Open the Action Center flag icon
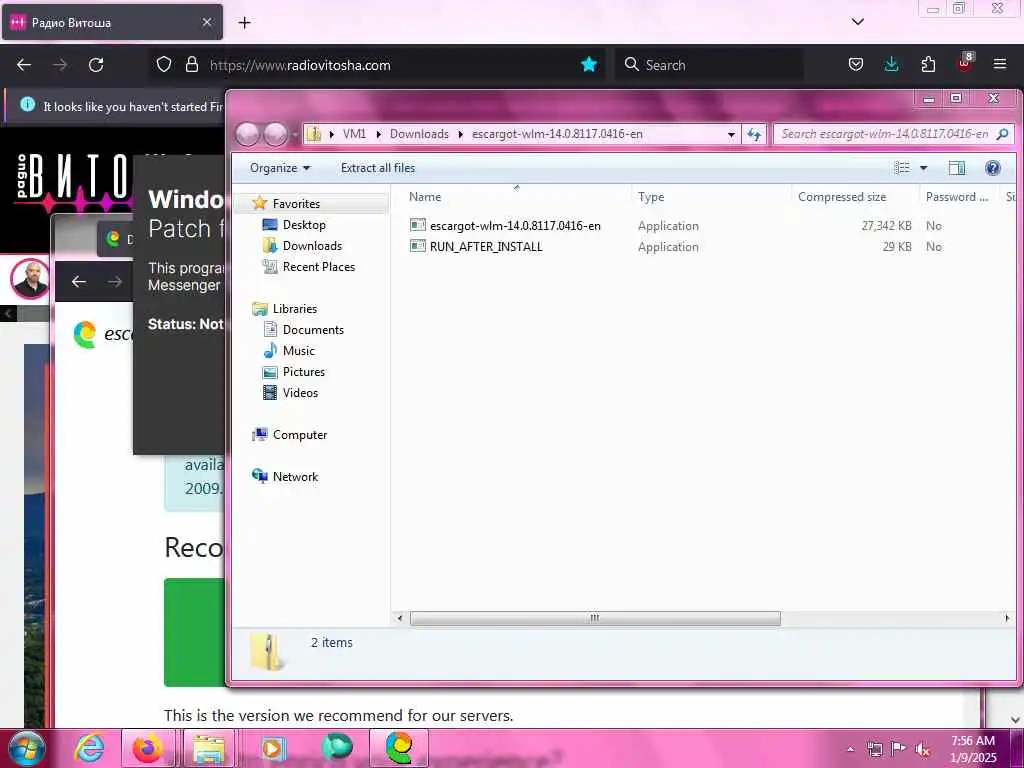Viewport: 1024px width, 768px height. click(x=899, y=749)
